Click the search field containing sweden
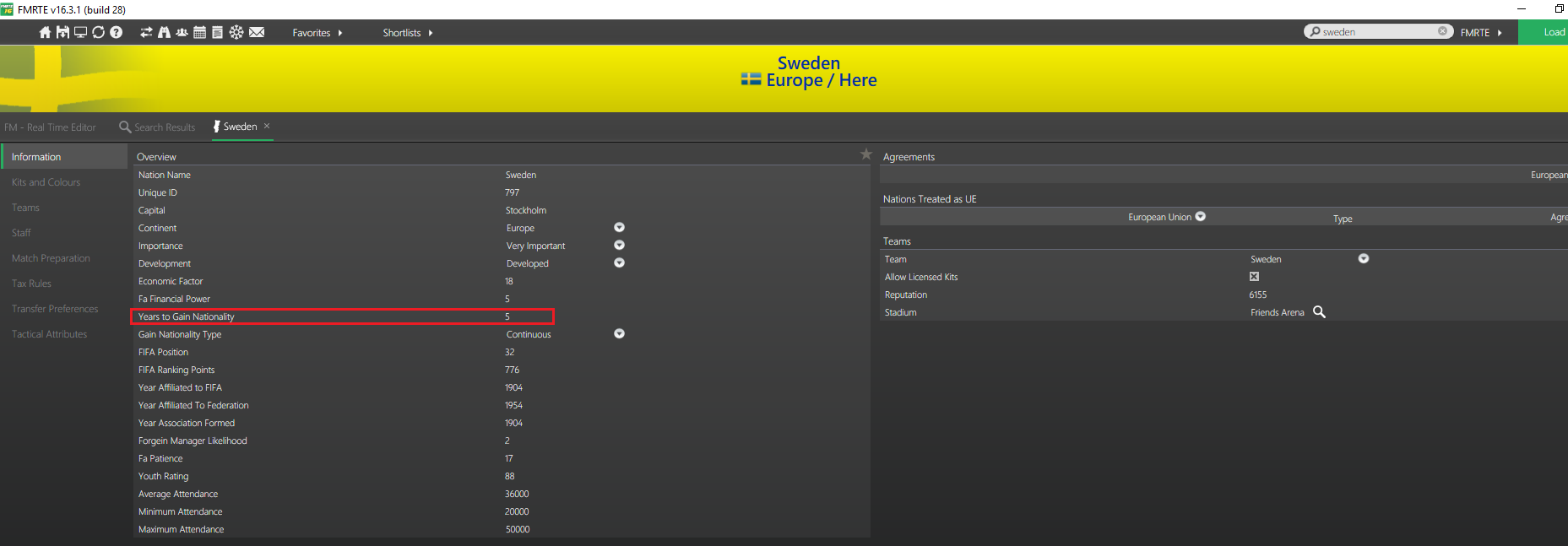This screenshot has height=546, width=1568. click(x=1377, y=31)
